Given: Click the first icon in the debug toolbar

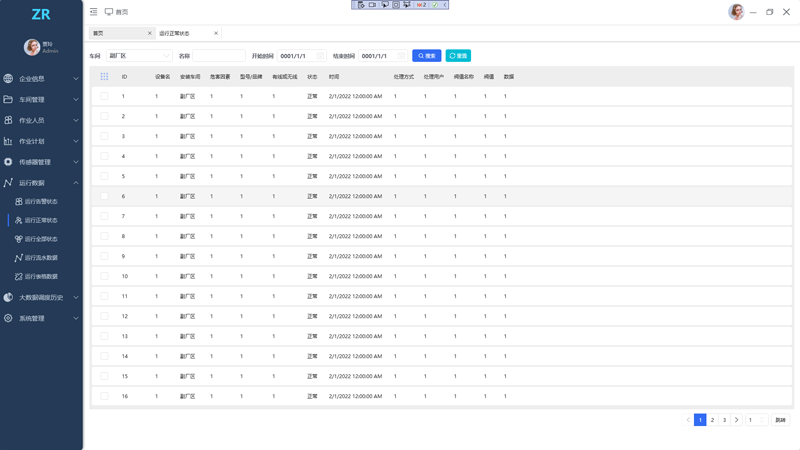Looking at the screenshot, I should pos(361,5).
